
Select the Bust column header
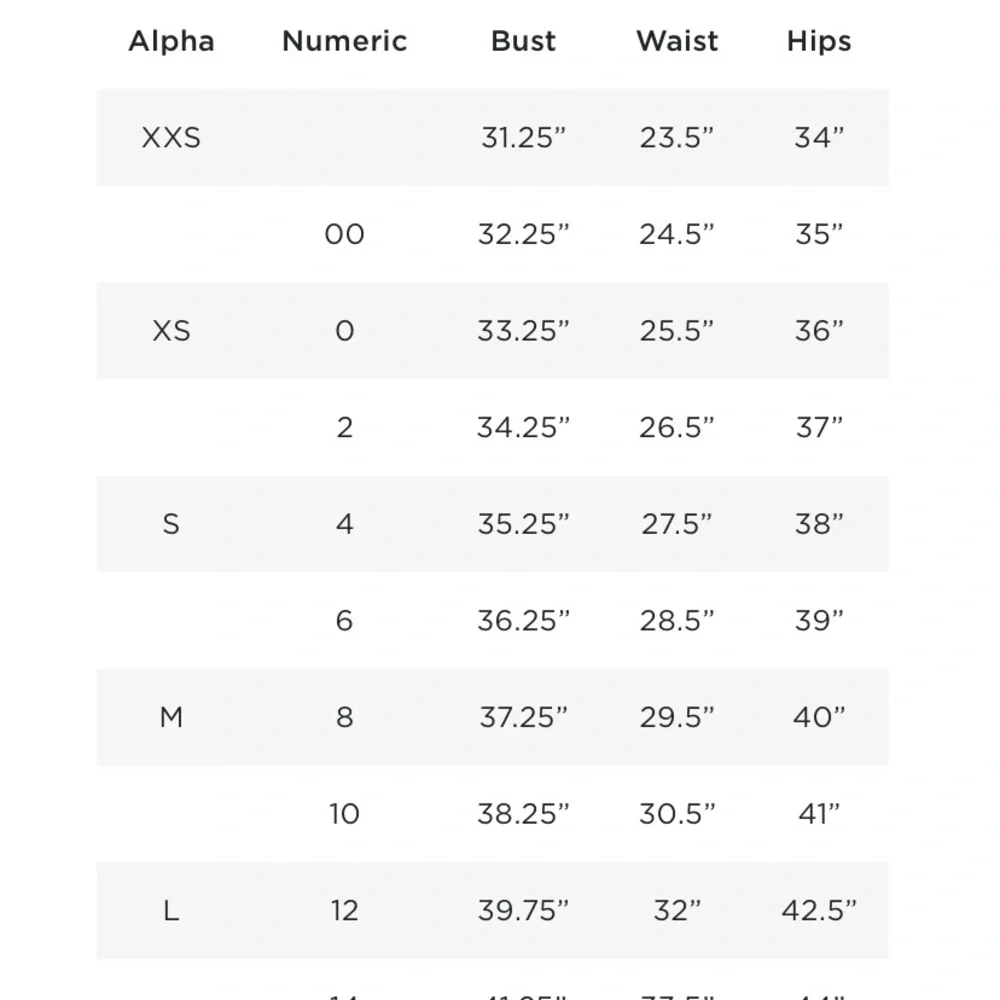523,41
